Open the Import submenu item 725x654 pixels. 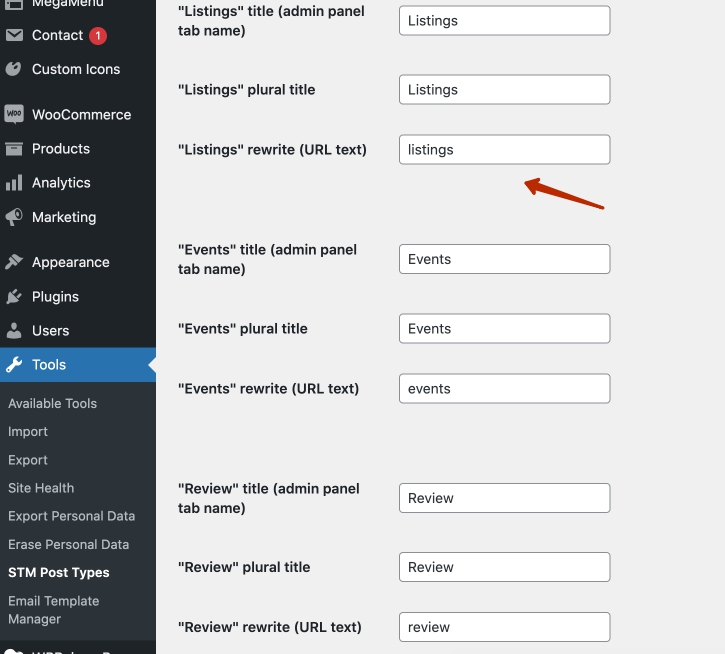(x=28, y=432)
